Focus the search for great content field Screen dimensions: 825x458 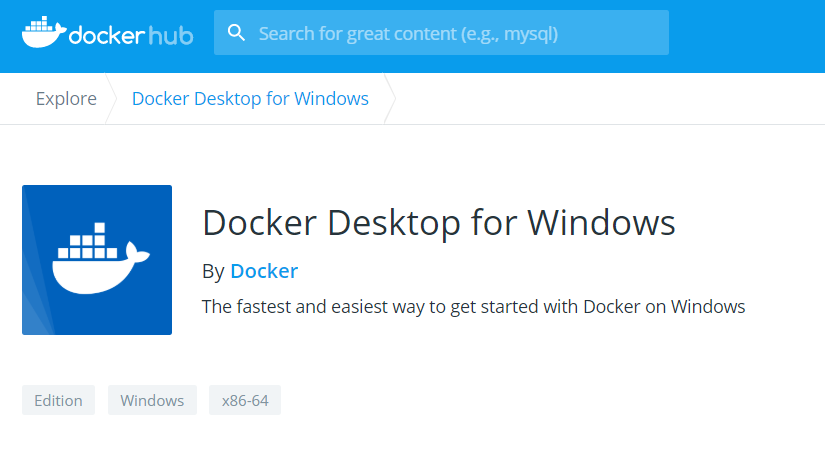tap(441, 33)
